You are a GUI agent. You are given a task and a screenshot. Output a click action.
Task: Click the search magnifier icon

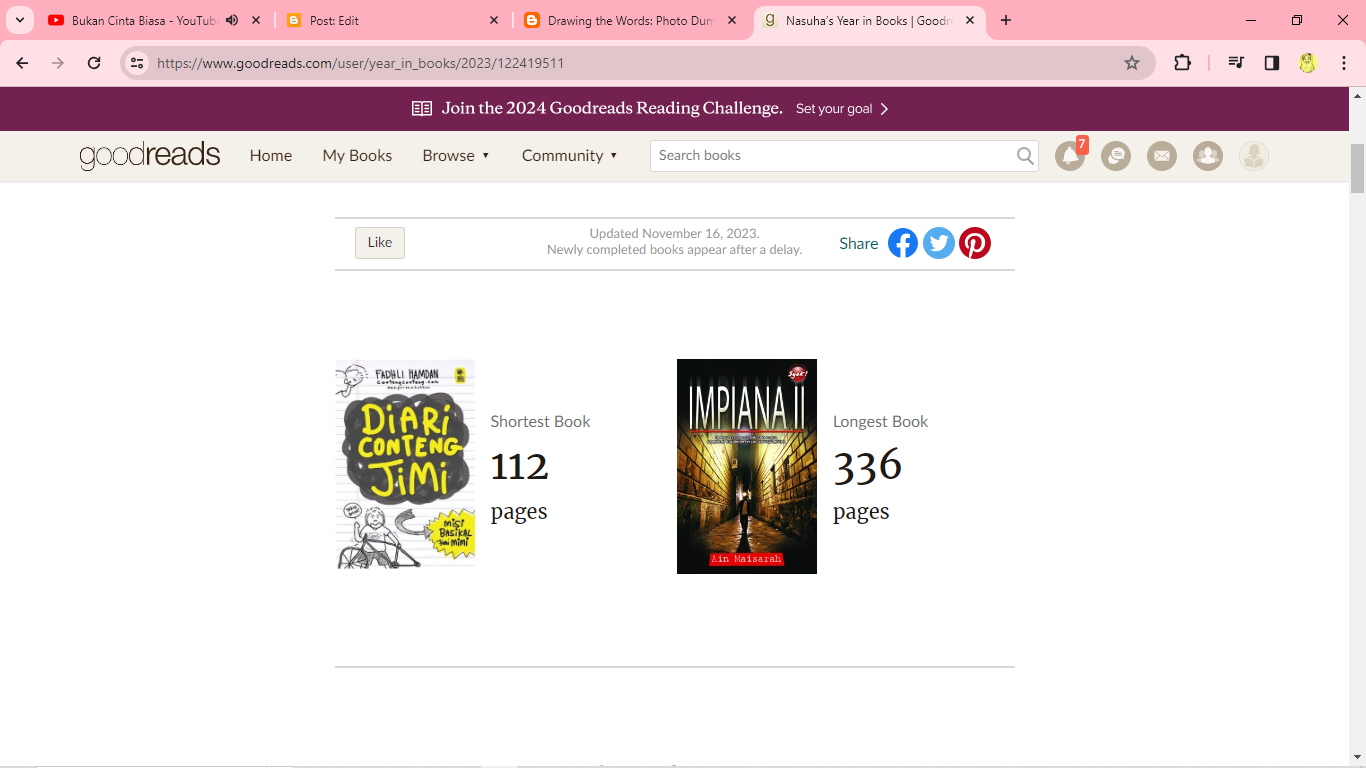(x=1025, y=155)
